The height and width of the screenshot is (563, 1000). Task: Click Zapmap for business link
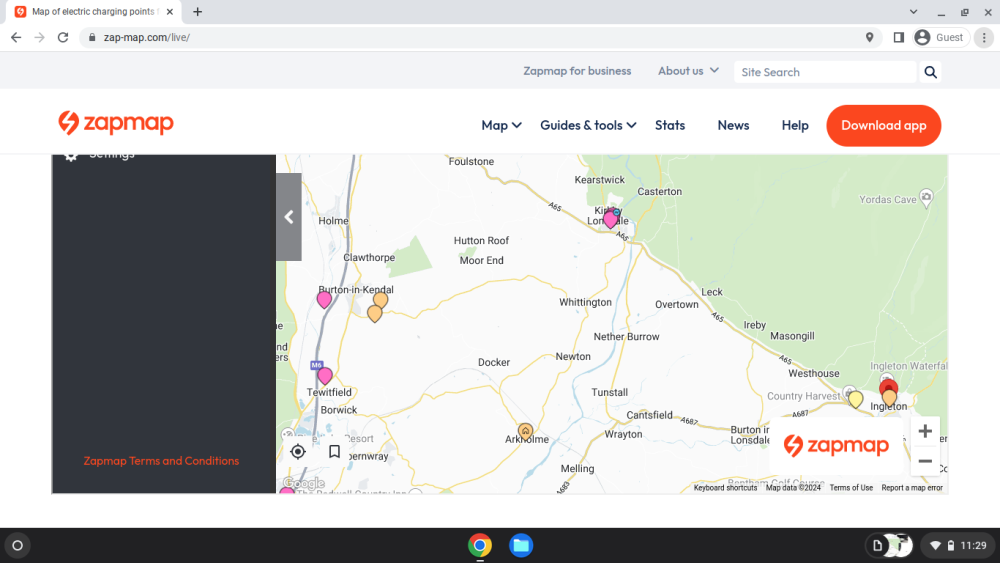pyautogui.click(x=577, y=71)
